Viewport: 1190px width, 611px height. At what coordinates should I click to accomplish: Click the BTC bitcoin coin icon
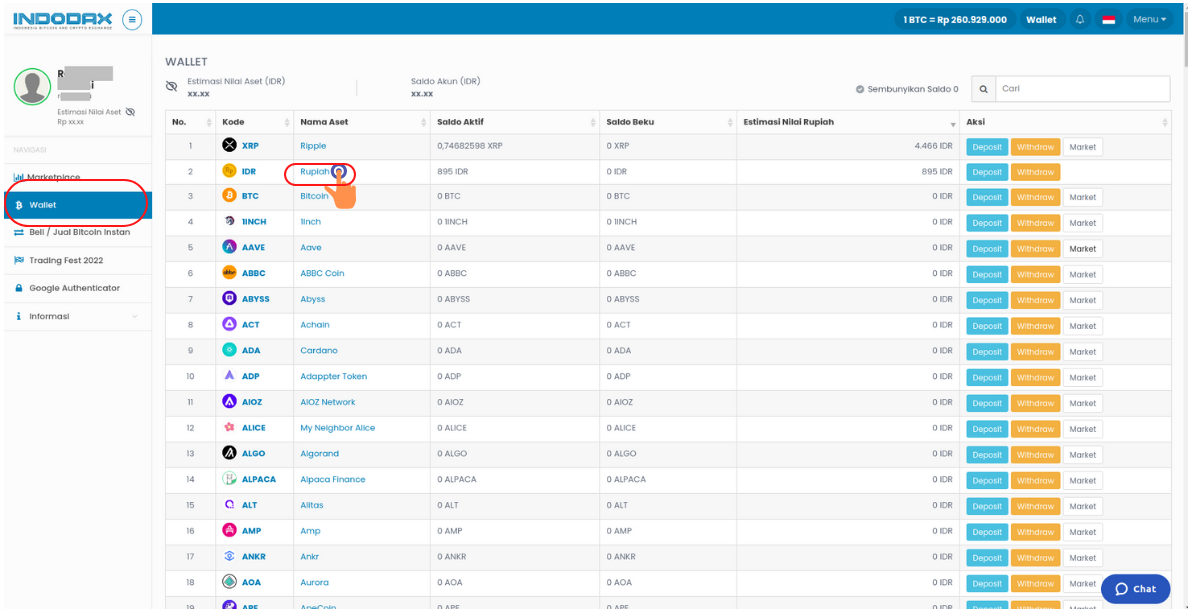229,196
